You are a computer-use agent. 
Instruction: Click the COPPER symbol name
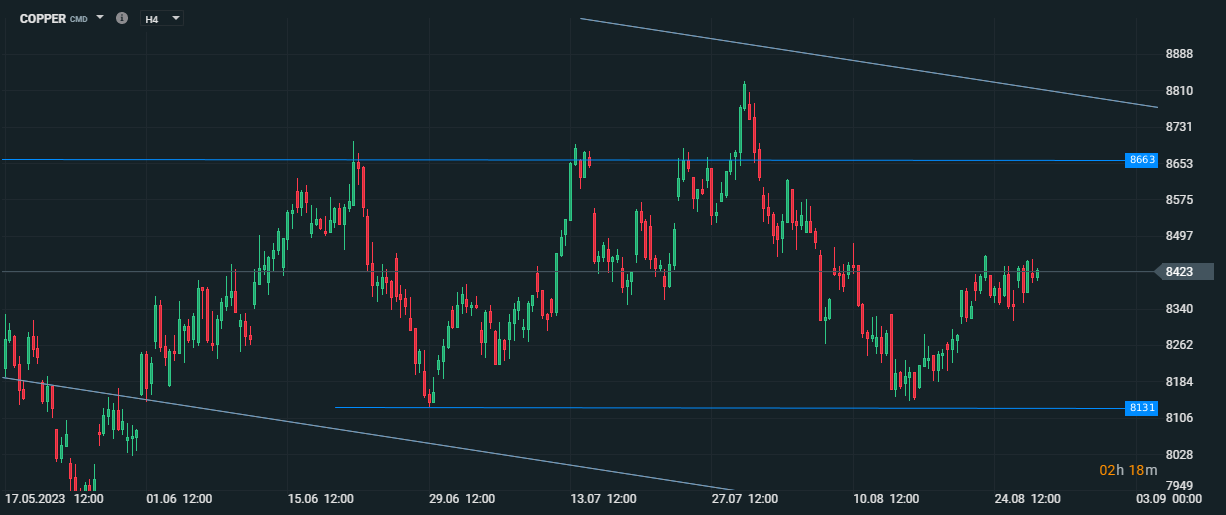[43, 19]
